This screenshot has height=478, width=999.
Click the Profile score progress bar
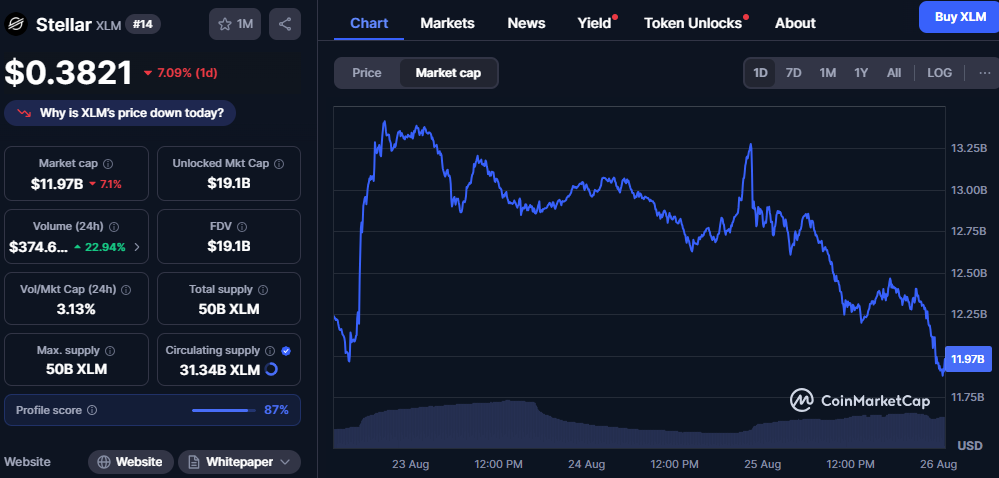[x=224, y=410]
